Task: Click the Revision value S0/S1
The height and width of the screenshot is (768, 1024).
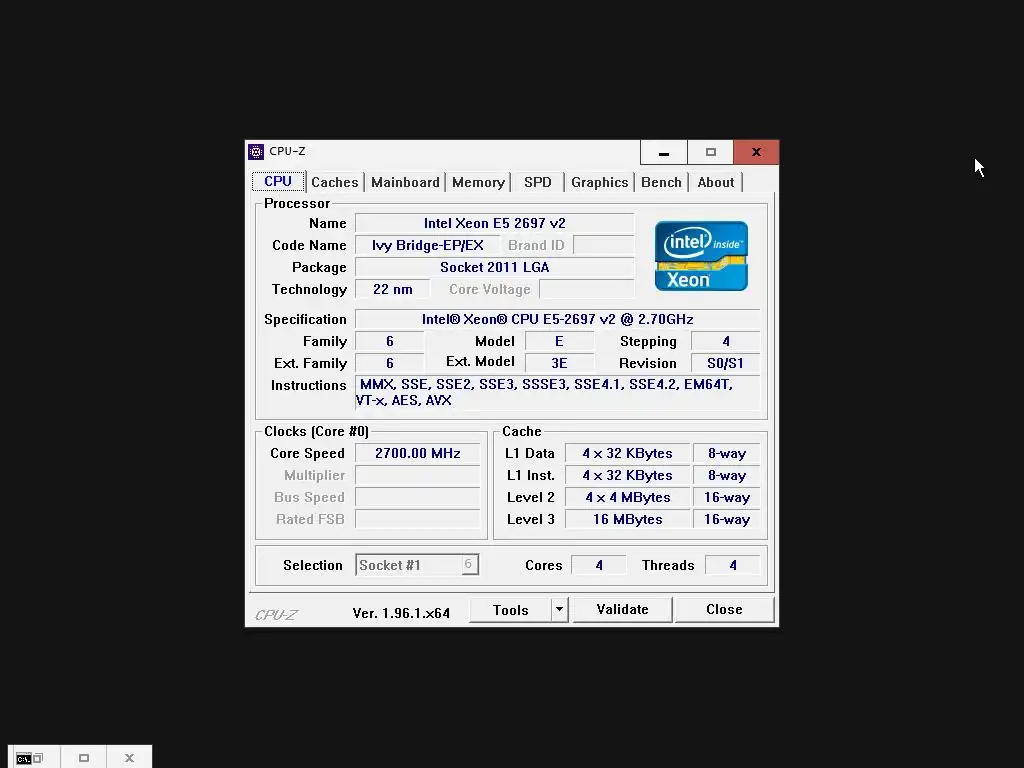Action: click(726, 363)
